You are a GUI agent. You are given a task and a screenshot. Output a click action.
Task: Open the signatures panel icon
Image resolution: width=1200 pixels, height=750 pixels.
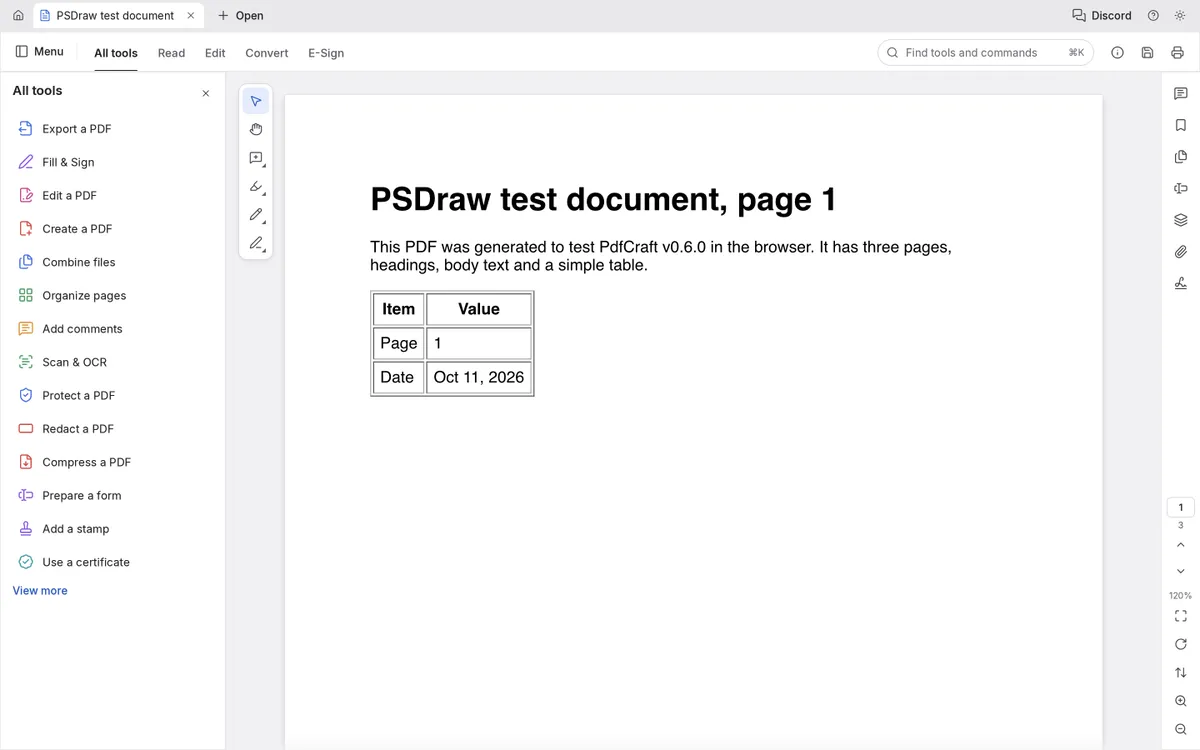1181,283
